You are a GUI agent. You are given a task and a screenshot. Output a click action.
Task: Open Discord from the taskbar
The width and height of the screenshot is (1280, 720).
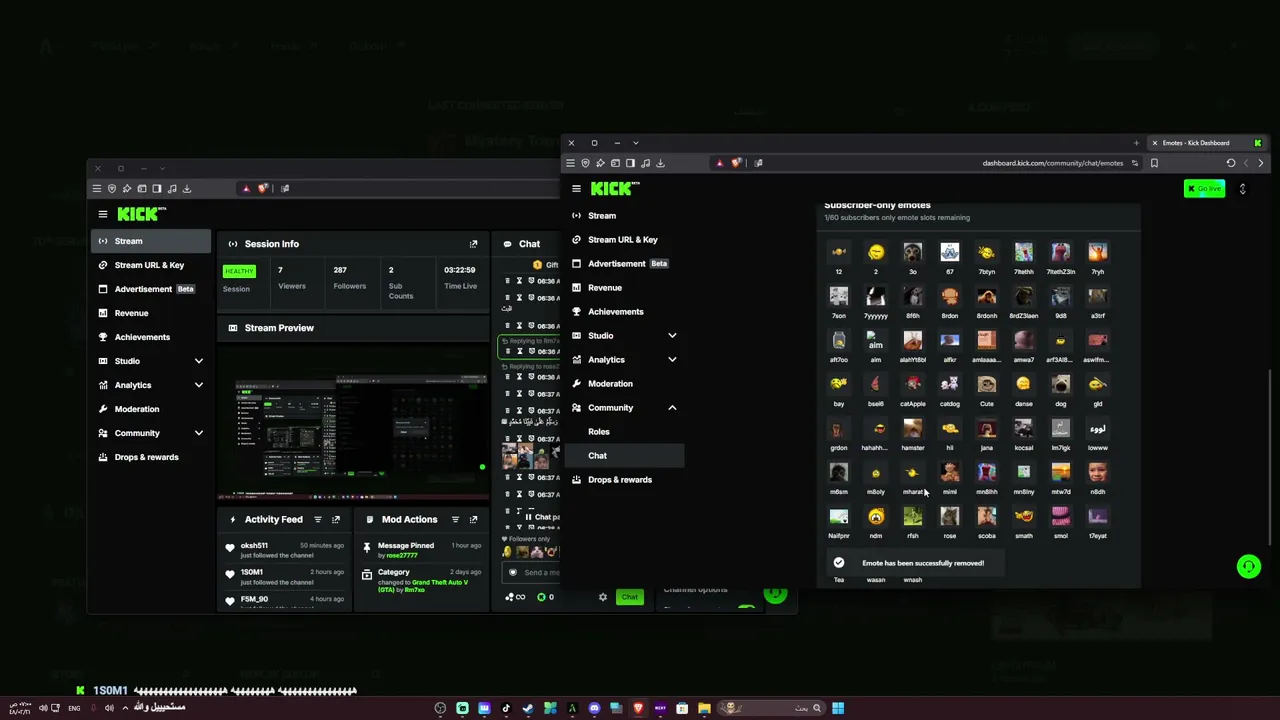tap(594, 708)
